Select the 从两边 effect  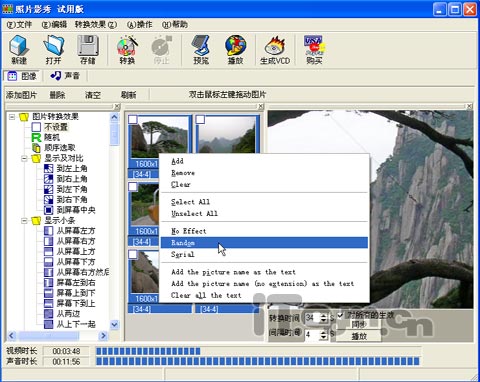click(49, 314)
